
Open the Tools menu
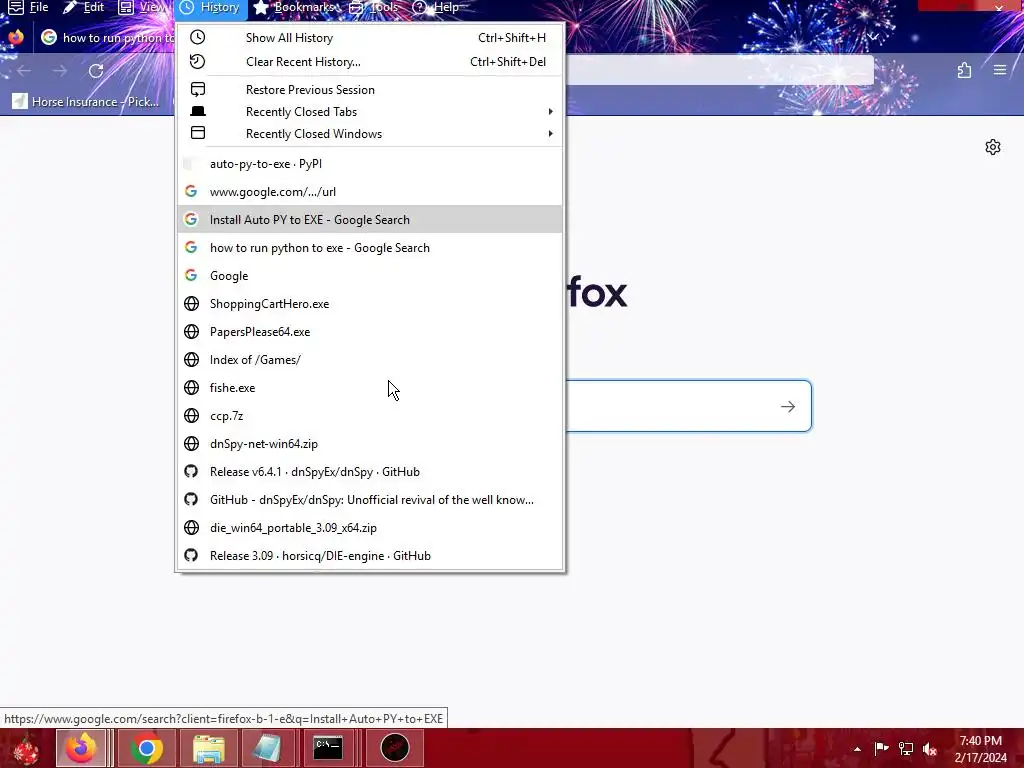[374, 7]
